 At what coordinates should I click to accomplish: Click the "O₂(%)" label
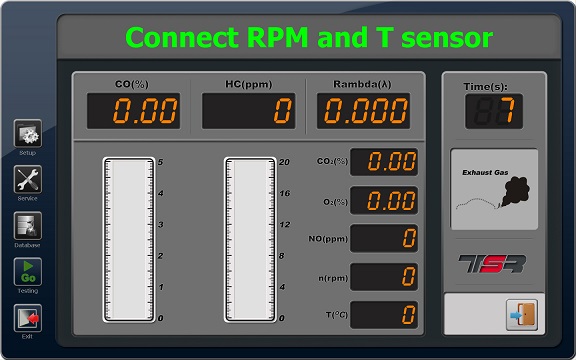pyautogui.click(x=336, y=202)
